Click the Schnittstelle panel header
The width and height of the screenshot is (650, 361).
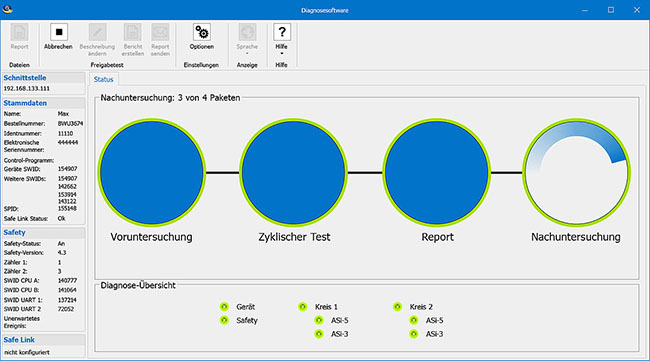click(x=44, y=78)
